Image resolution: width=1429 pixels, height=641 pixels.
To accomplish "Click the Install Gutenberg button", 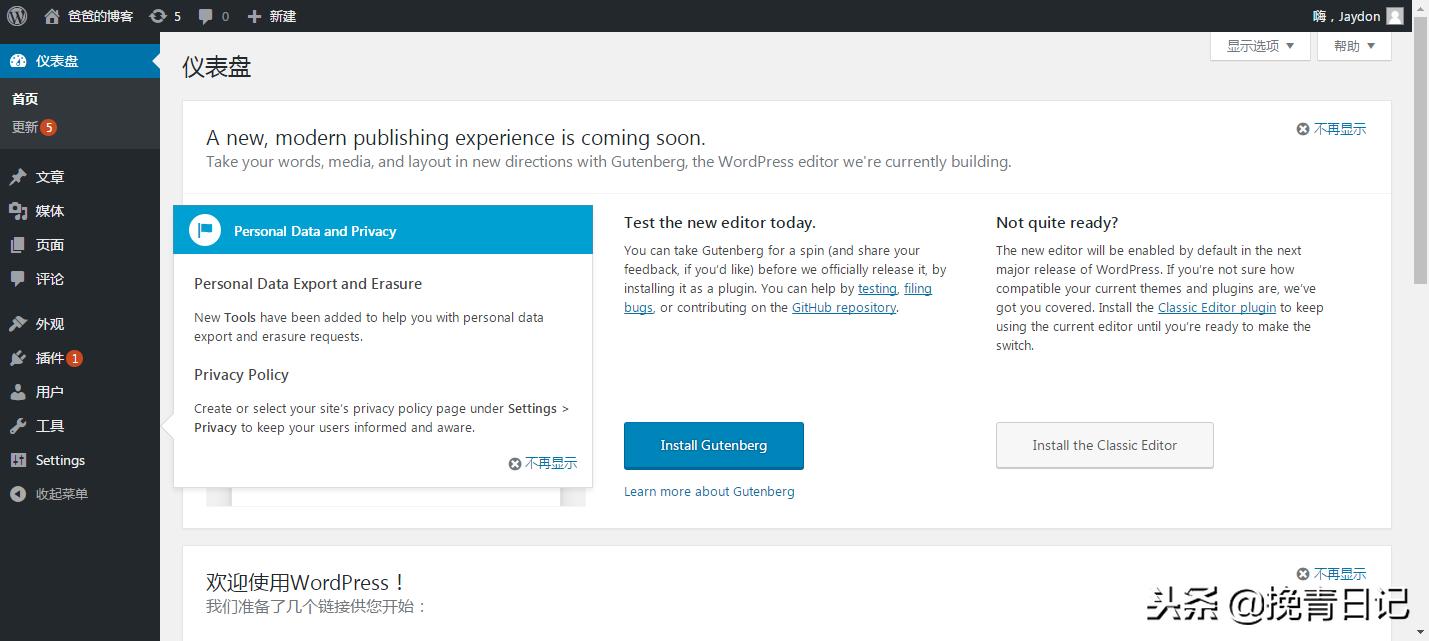I will pyautogui.click(x=713, y=445).
